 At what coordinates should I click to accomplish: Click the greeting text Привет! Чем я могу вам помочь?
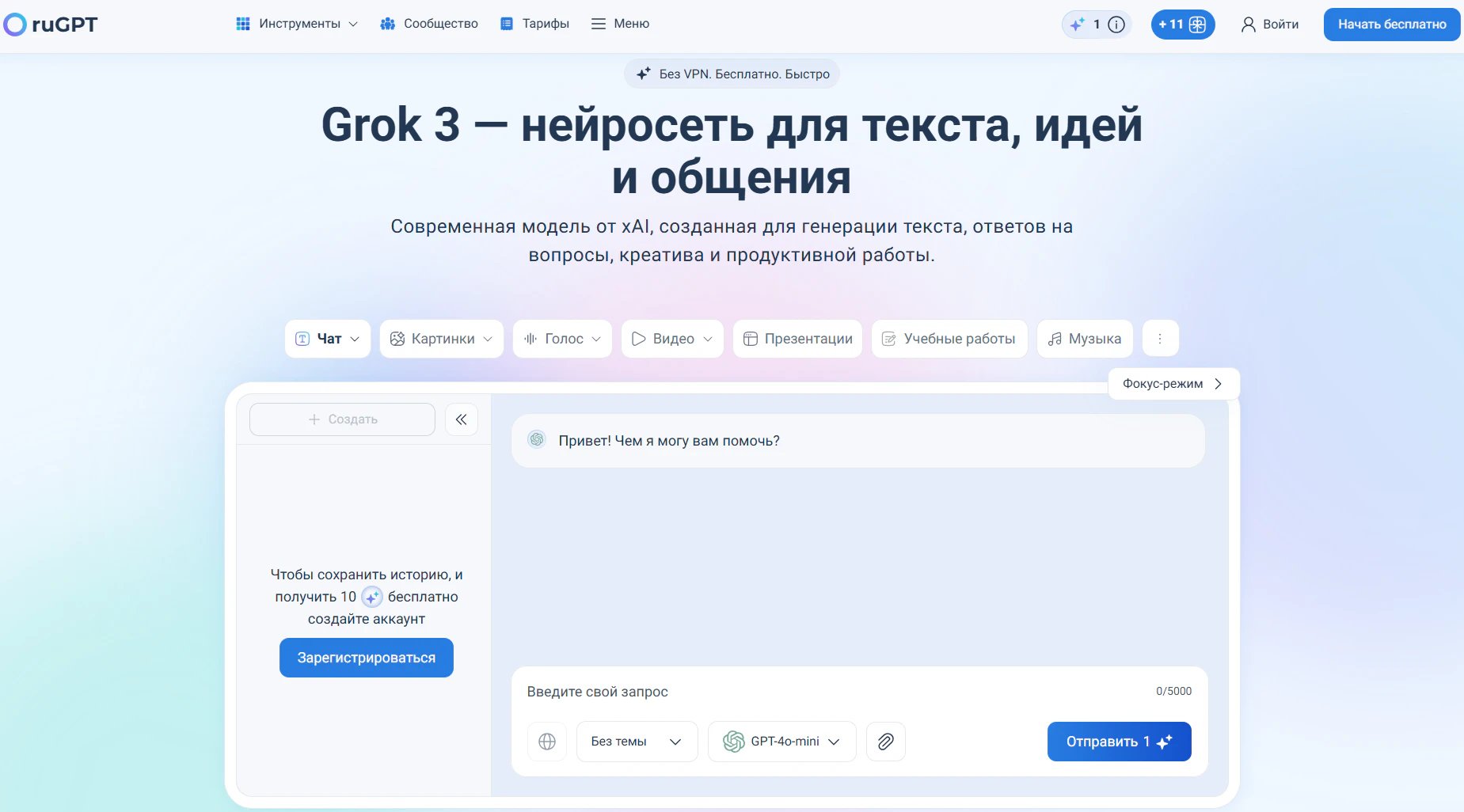669,441
